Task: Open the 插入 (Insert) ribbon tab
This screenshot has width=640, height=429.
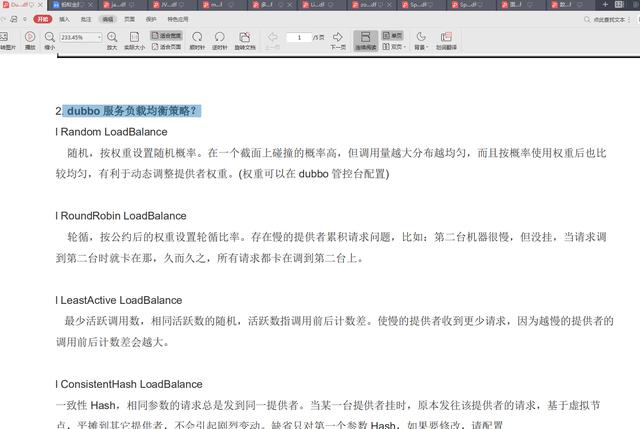Action: coord(64,19)
